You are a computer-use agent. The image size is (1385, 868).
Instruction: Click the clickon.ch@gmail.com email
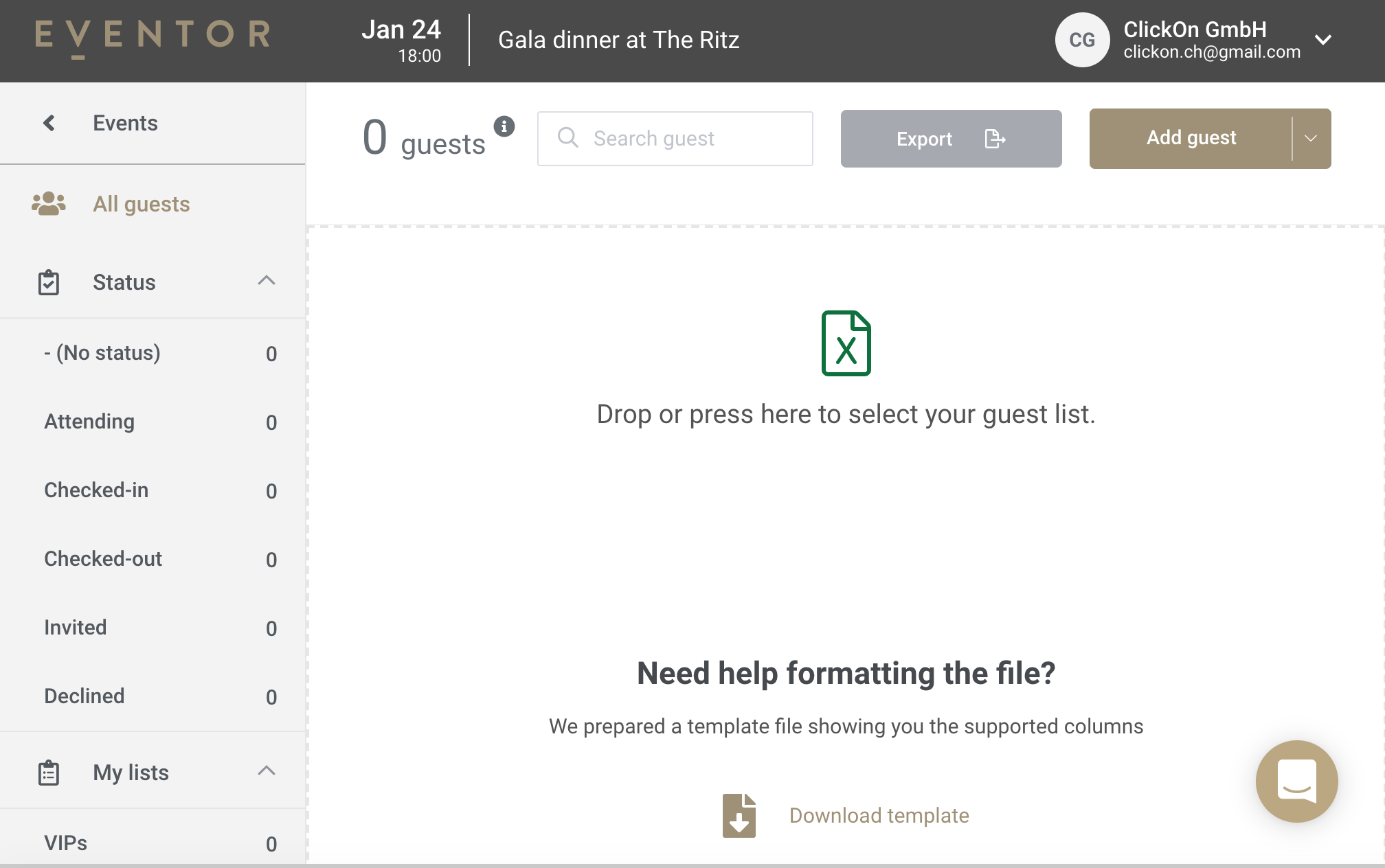click(1212, 52)
